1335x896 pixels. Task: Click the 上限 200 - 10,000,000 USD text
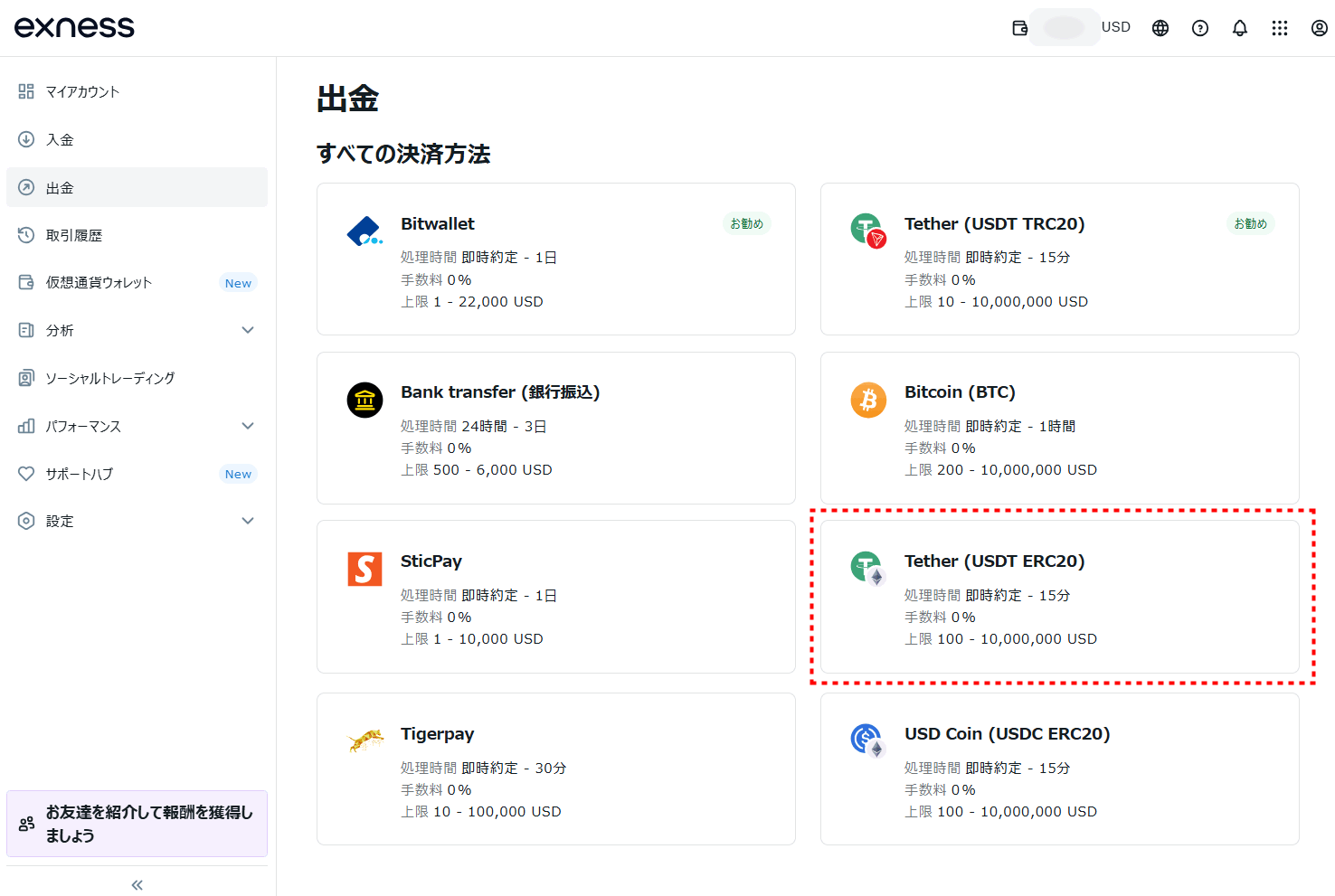tap(1000, 470)
